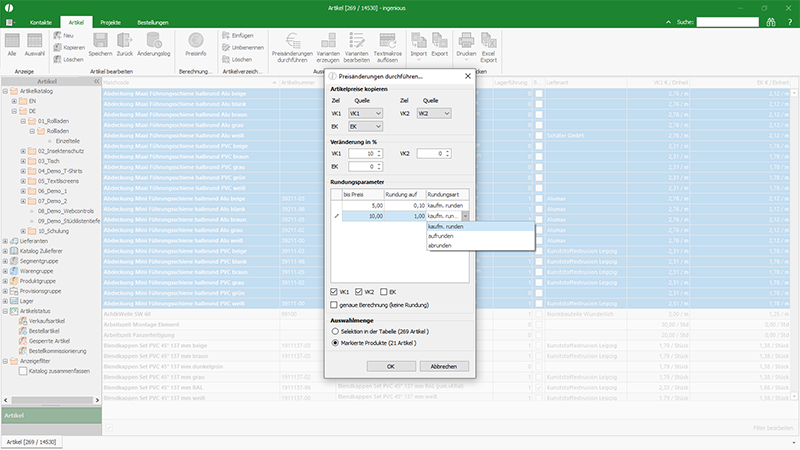Image resolution: width=800 pixels, height=450 pixels.
Task: Switch to the Bestellungen tab
Action: pyautogui.click(x=153, y=22)
